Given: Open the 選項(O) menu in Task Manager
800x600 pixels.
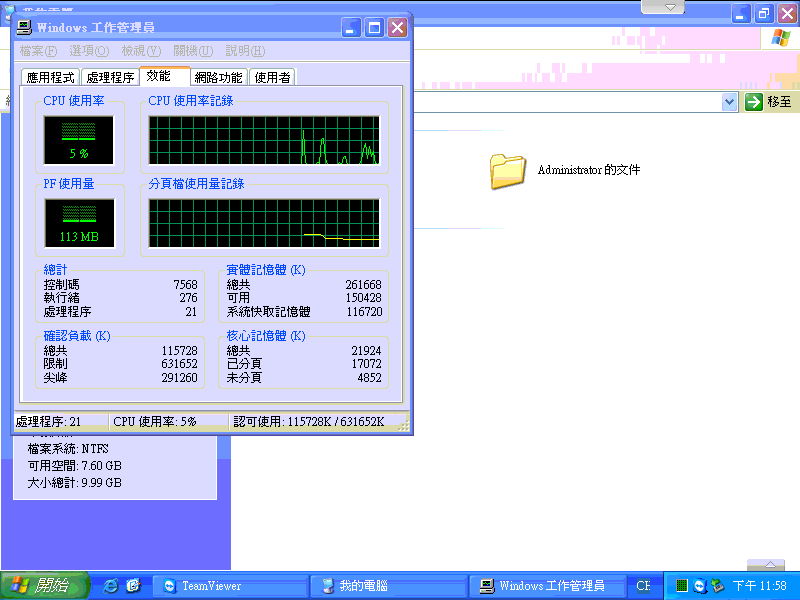Looking at the screenshot, I should point(89,51).
